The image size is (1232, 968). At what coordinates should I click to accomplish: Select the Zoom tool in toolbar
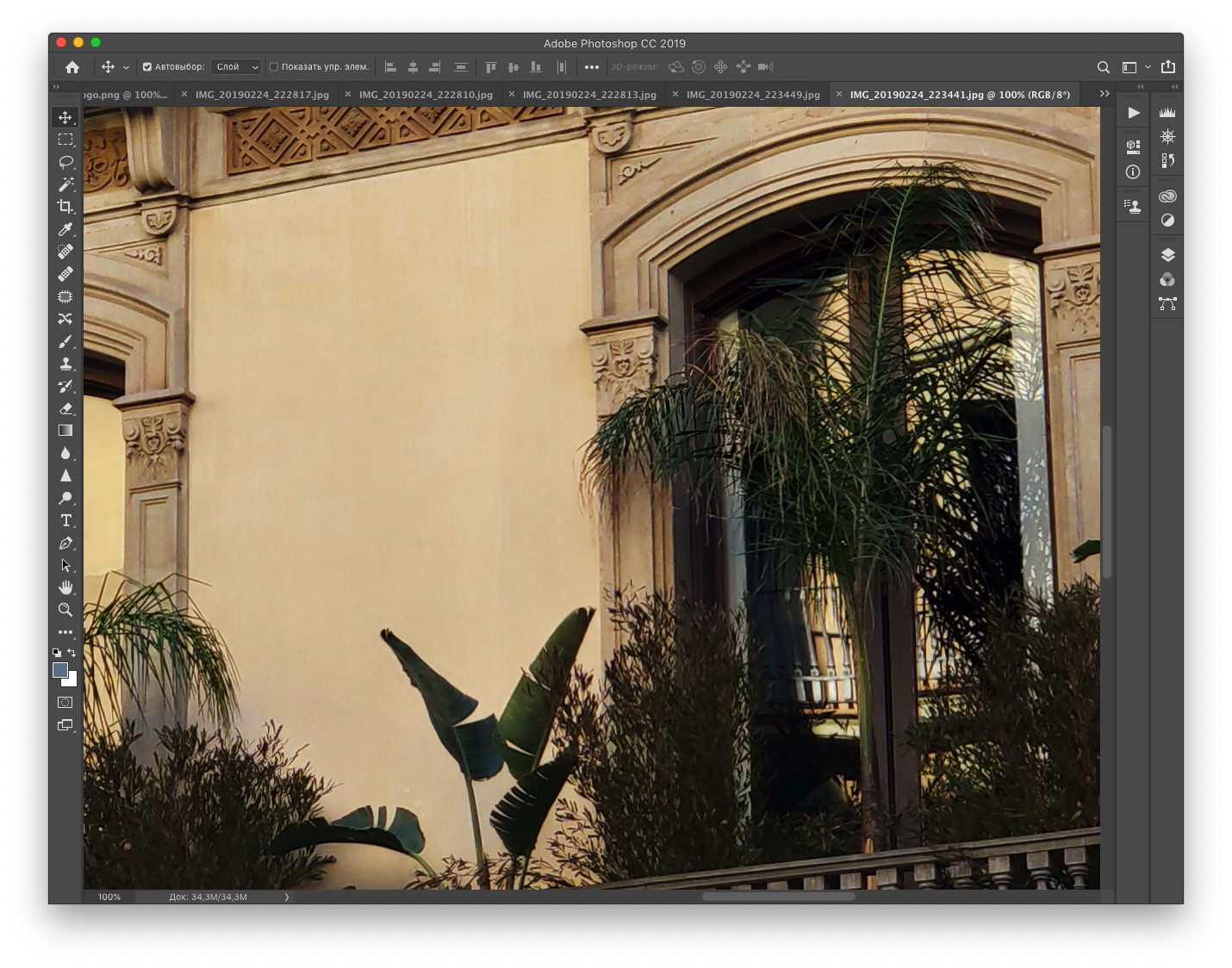pos(65,610)
